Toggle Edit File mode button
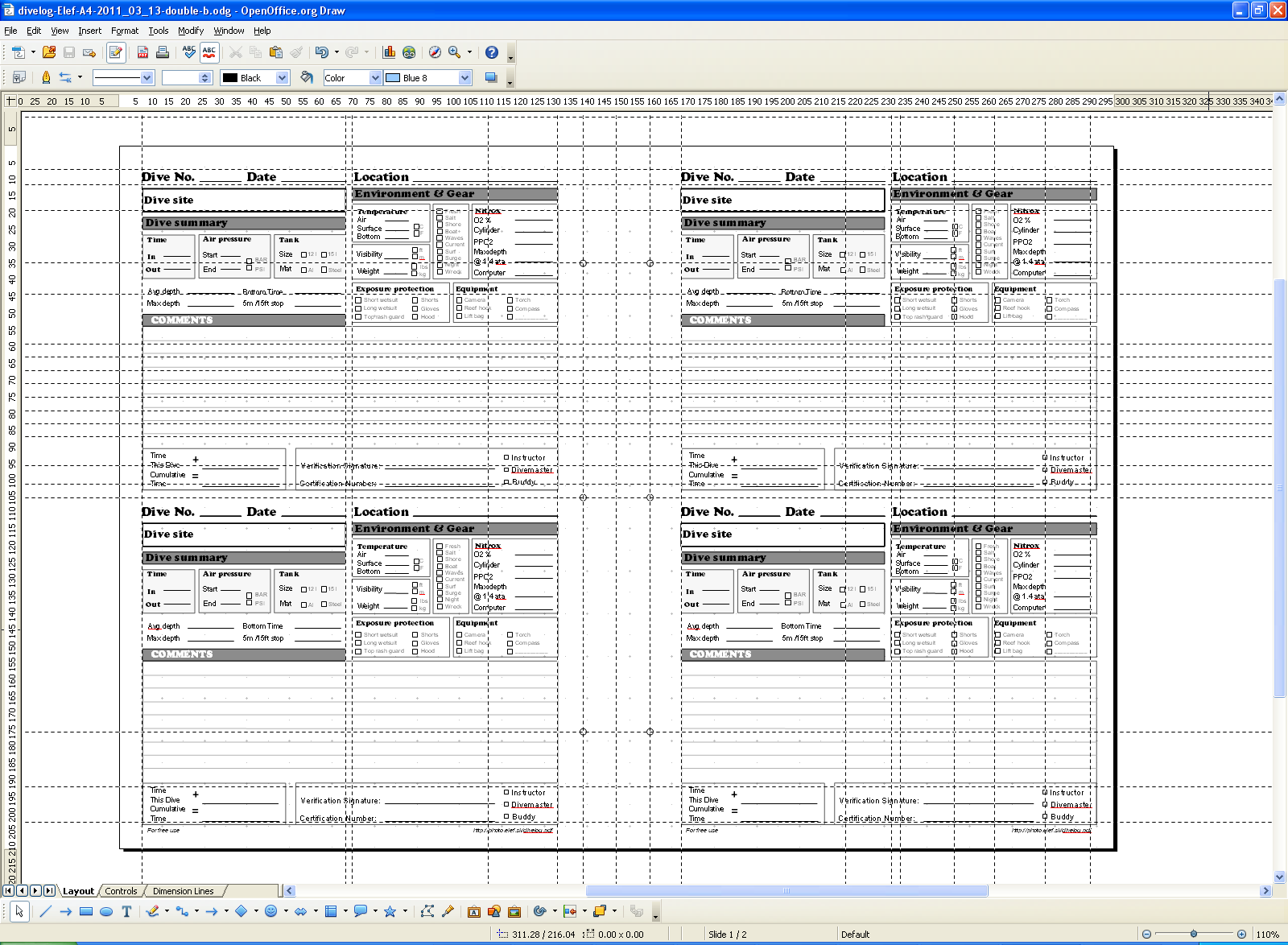This screenshot has height=945, width=1288. [116, 52]
